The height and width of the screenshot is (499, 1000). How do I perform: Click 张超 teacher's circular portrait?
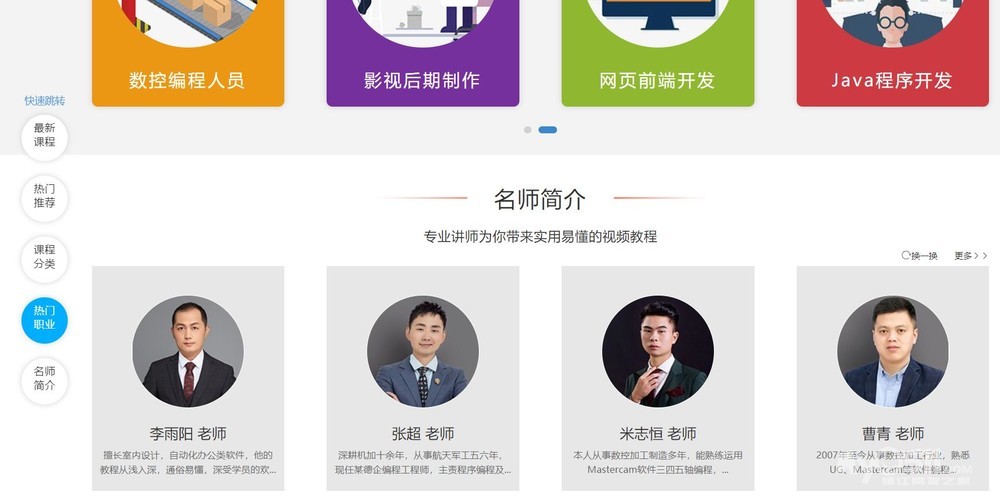pyautogui.click(x=423, y=351)
